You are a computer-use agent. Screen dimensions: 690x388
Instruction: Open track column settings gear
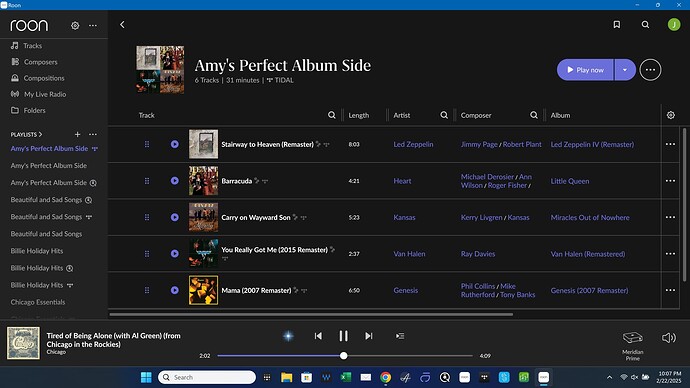point(671,115)
